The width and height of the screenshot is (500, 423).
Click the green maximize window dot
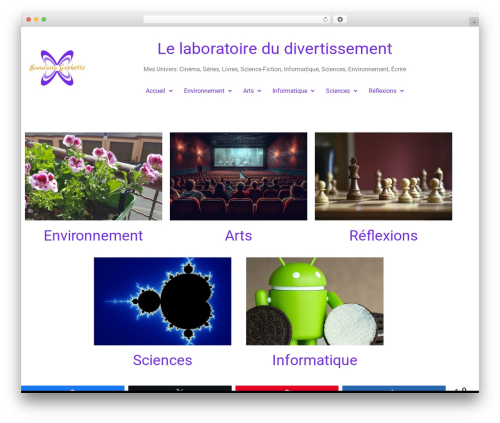(44, 20)
